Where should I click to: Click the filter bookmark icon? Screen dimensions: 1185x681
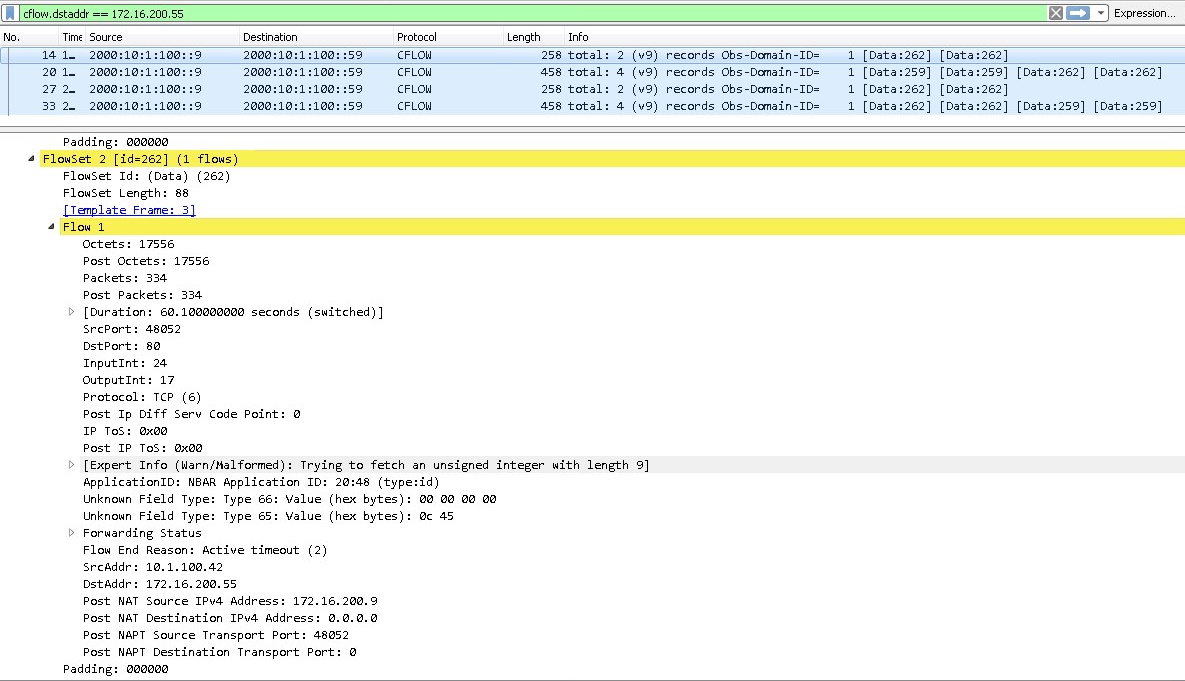pyautogui.click(x=12, y=13)
